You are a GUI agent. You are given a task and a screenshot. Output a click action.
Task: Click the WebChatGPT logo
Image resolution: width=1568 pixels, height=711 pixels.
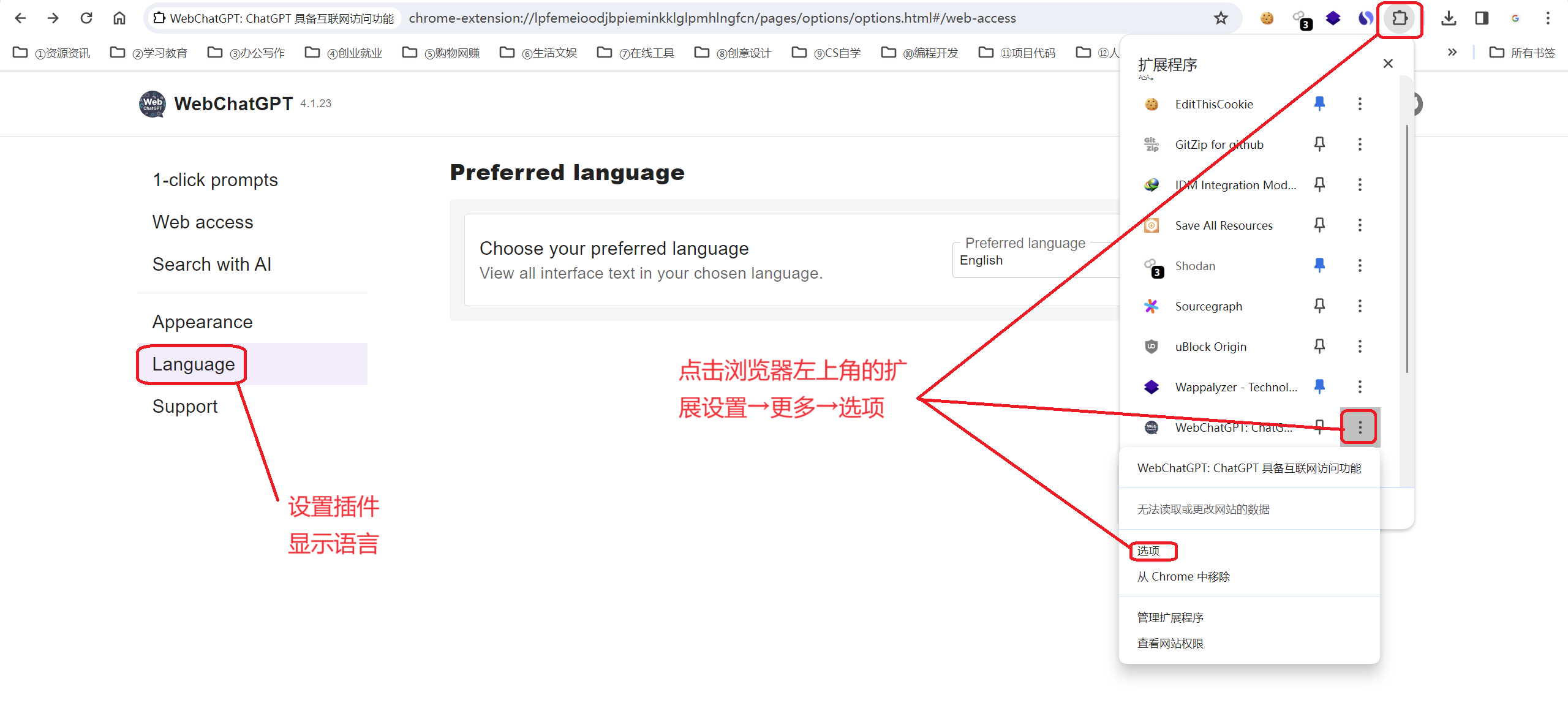coord(152,103)
